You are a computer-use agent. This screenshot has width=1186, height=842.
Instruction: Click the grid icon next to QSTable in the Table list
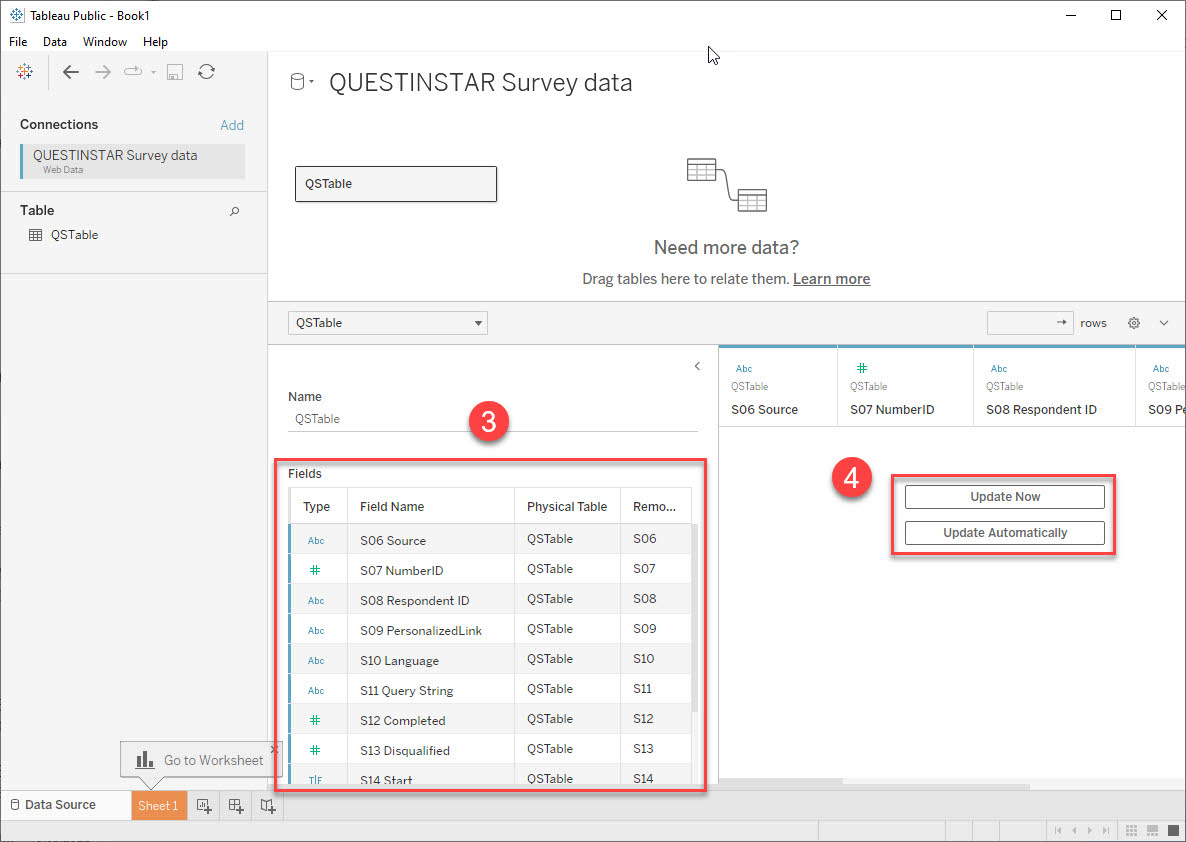36,235
